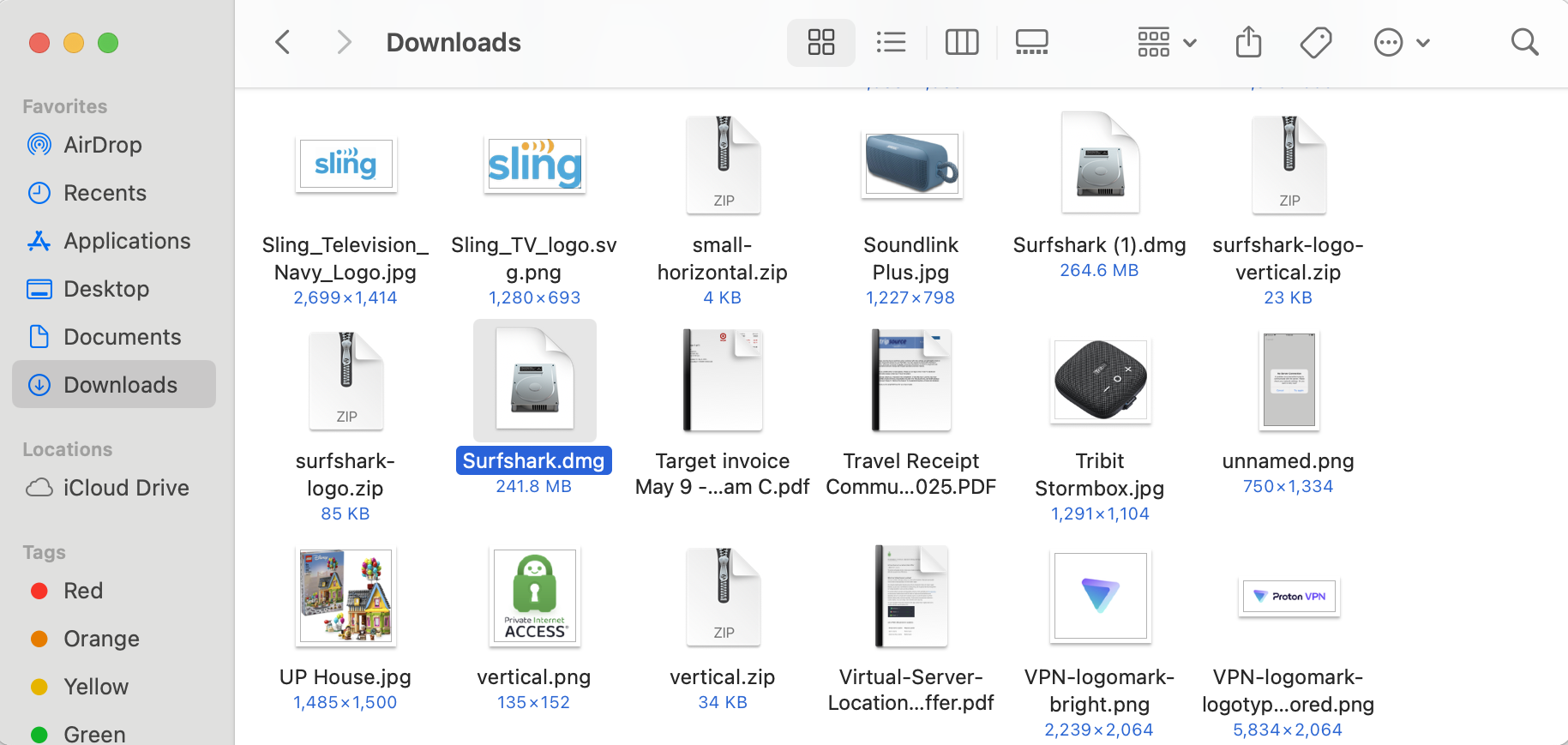The image size is (1568, 745).
Task: Open the Edit Tags toolbar icon
Action: 1315,42
